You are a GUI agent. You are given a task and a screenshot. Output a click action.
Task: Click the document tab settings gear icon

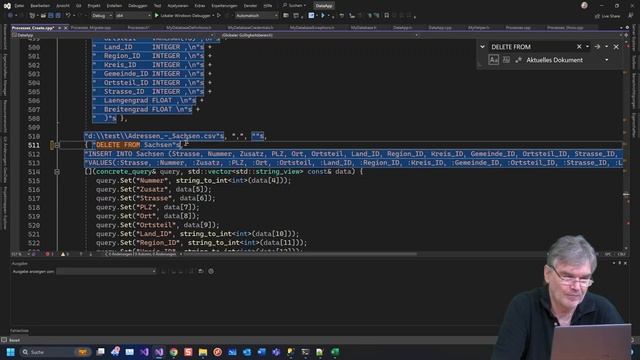coord(627,28)
